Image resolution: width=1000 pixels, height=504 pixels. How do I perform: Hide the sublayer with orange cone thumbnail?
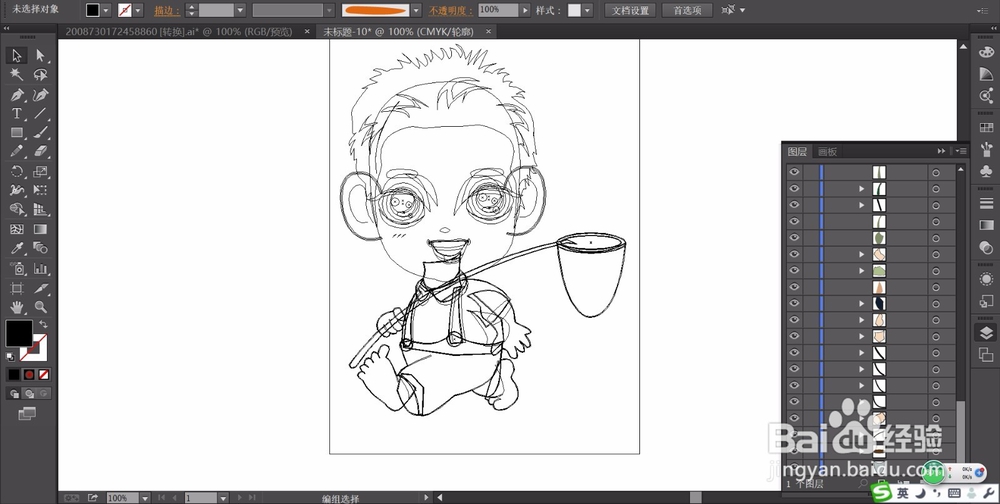pyautogui.click(x=794, y=287)
